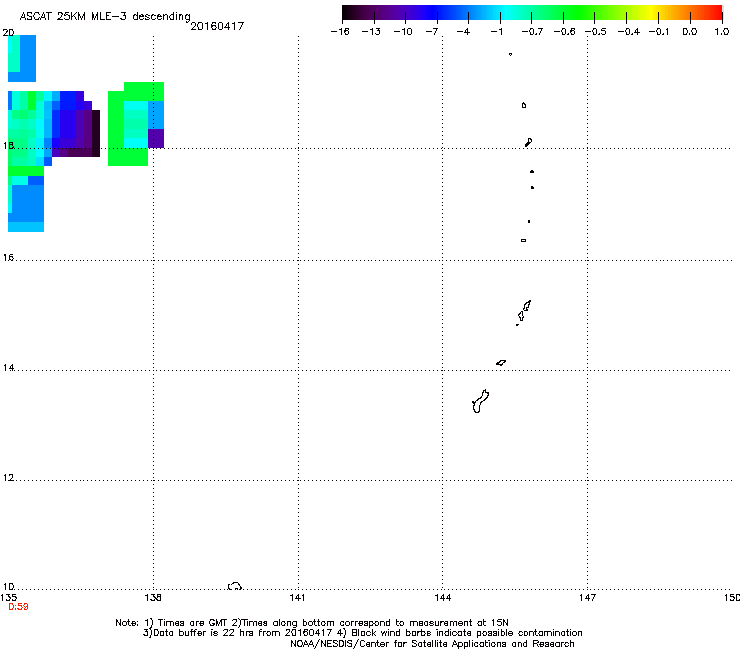Select the -0.7 colorbar tick label
The image size is (740, 650).
click(x=532, y=32)
